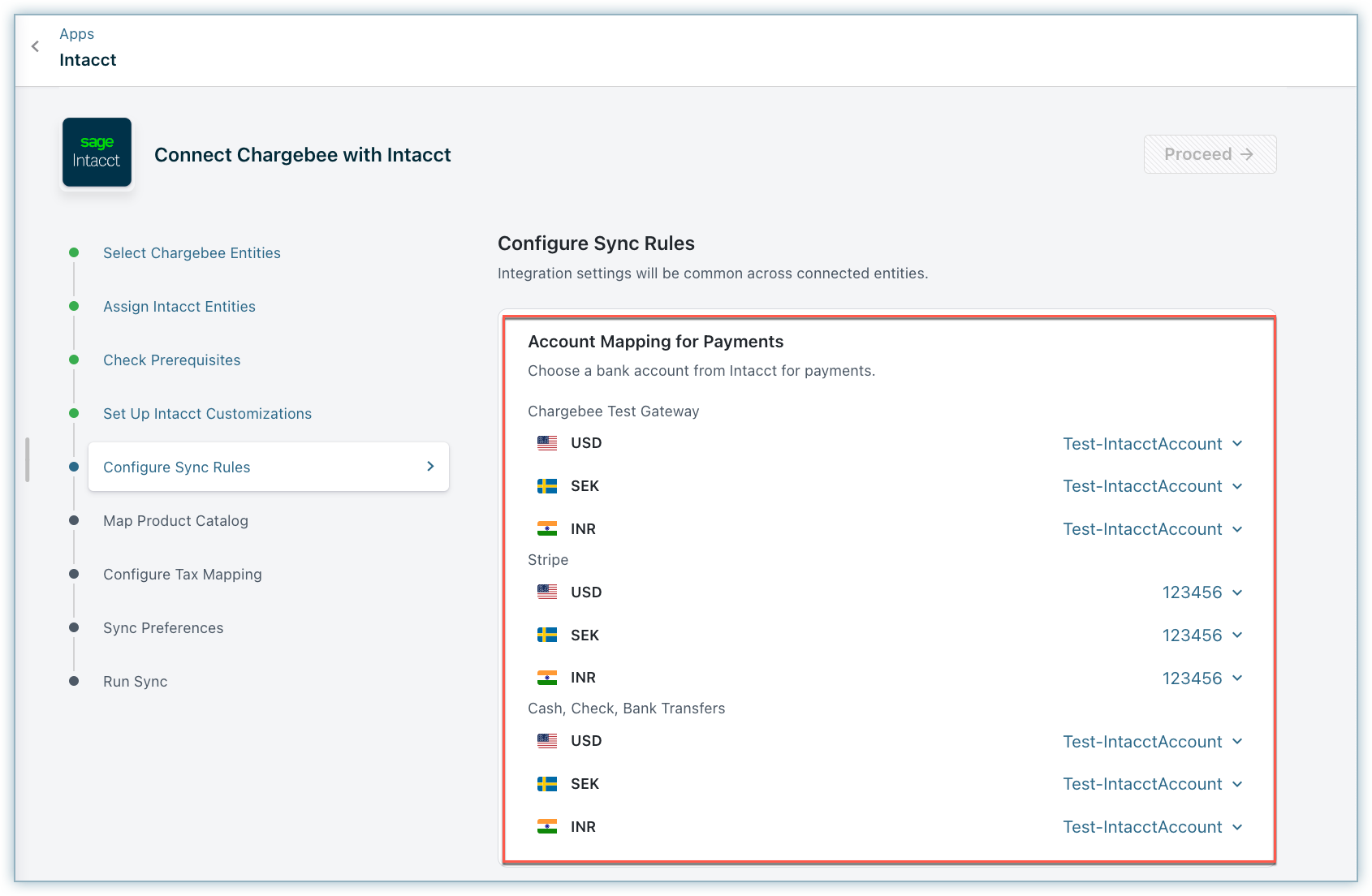Click India flag under Cash, Check, Bank Transfers
Image resolution: width=1372 pixels, height=896 pixels.
(547, 826)
